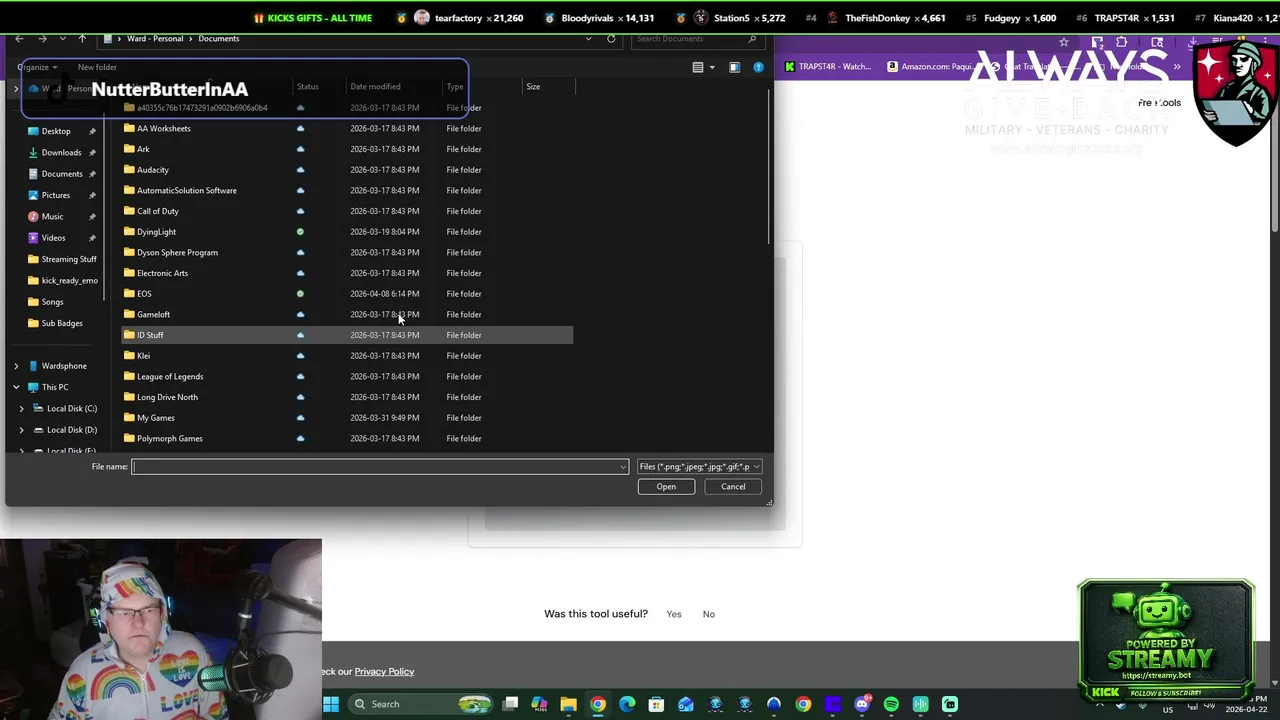1280x720 pixels.
Task: Go to Music in sidebar
Action: tap(51, 216)
